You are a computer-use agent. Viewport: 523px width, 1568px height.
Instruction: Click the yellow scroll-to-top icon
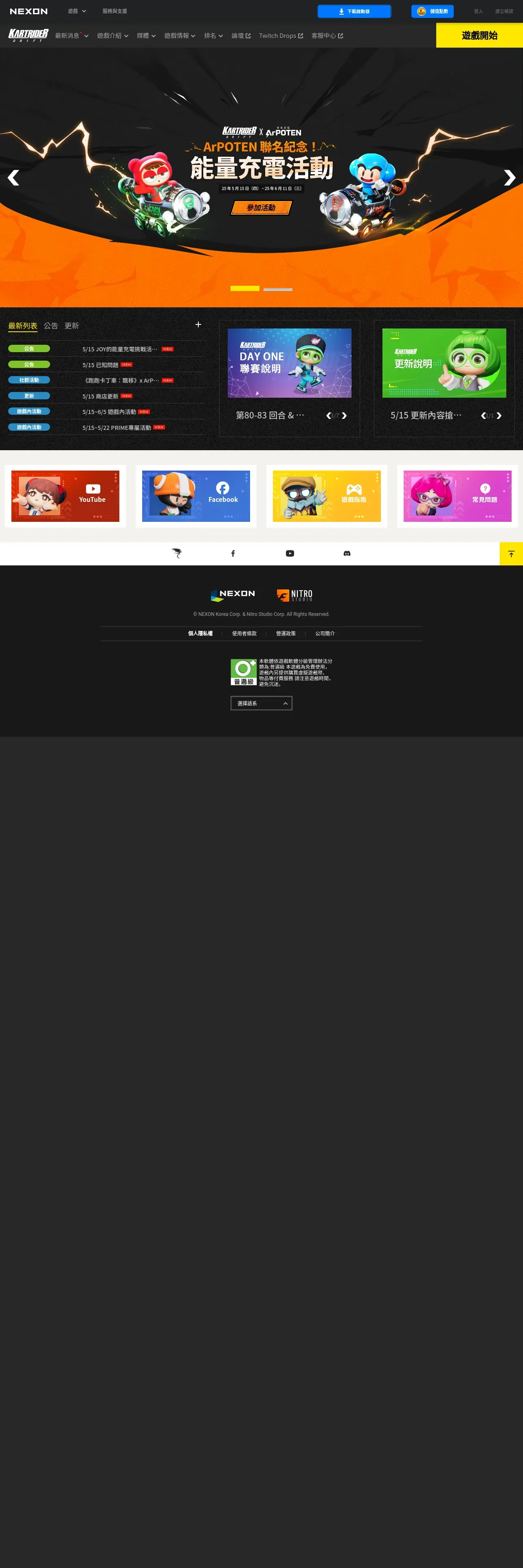pos(512,554)
